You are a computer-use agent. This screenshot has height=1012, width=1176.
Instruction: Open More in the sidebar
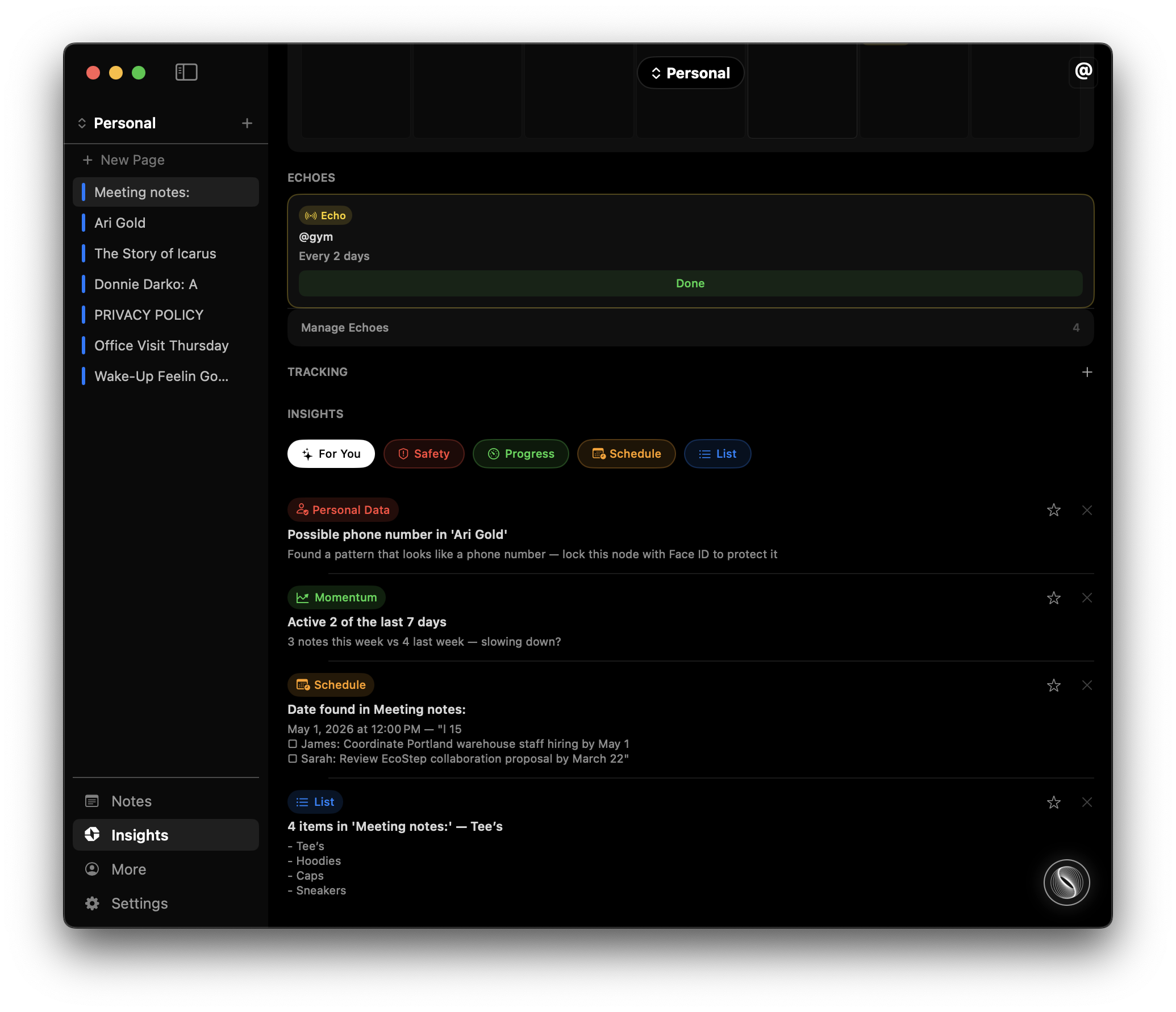pos(166,869)
